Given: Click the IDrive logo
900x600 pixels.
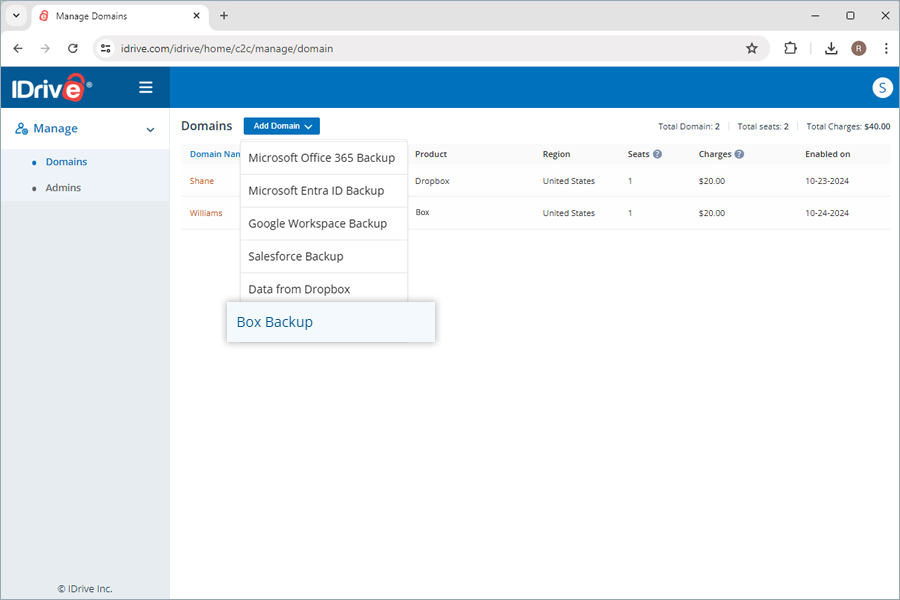Looking at the screenshot, I should [52, 88].
